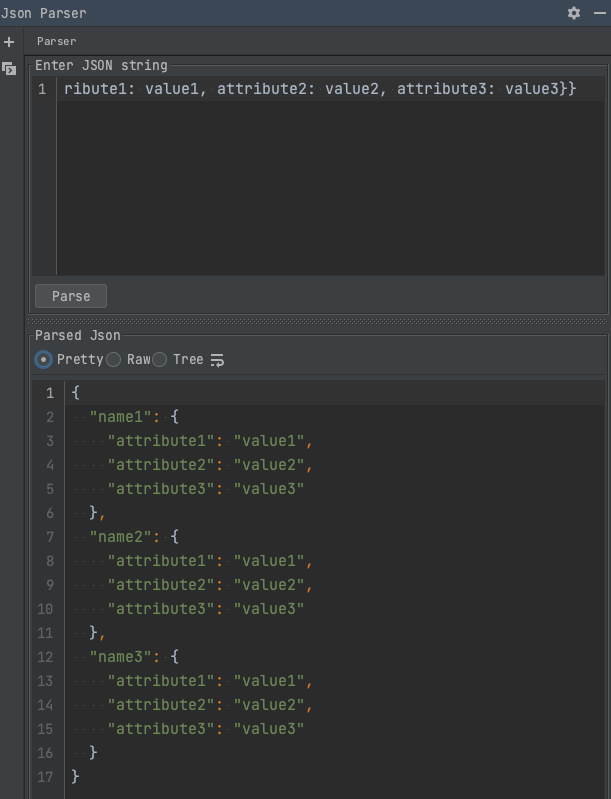This screenshot has width=611, height=799.
Task: Select the Raw view radio button
Action: (114, 360)
